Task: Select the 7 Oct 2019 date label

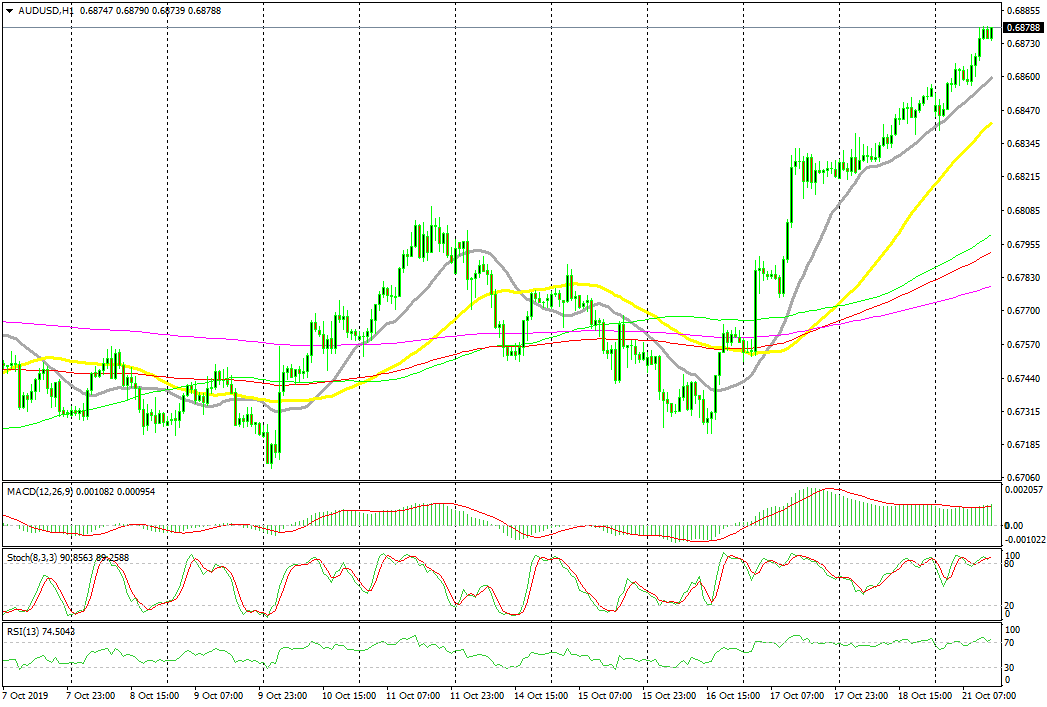Action: coord(25,694)
